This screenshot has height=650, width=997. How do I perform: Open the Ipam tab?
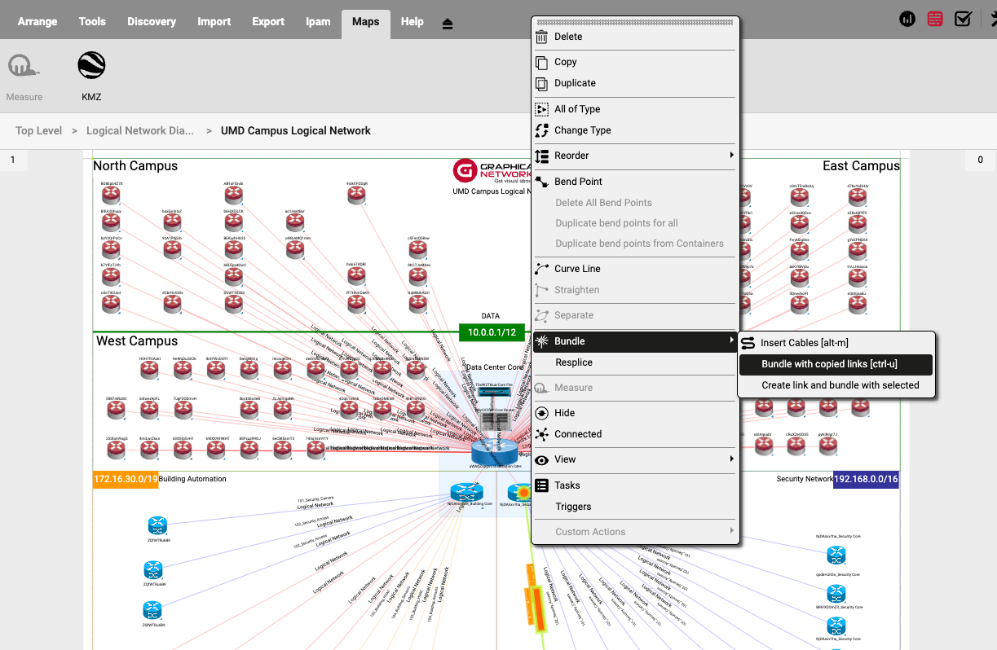pos(318,22)
